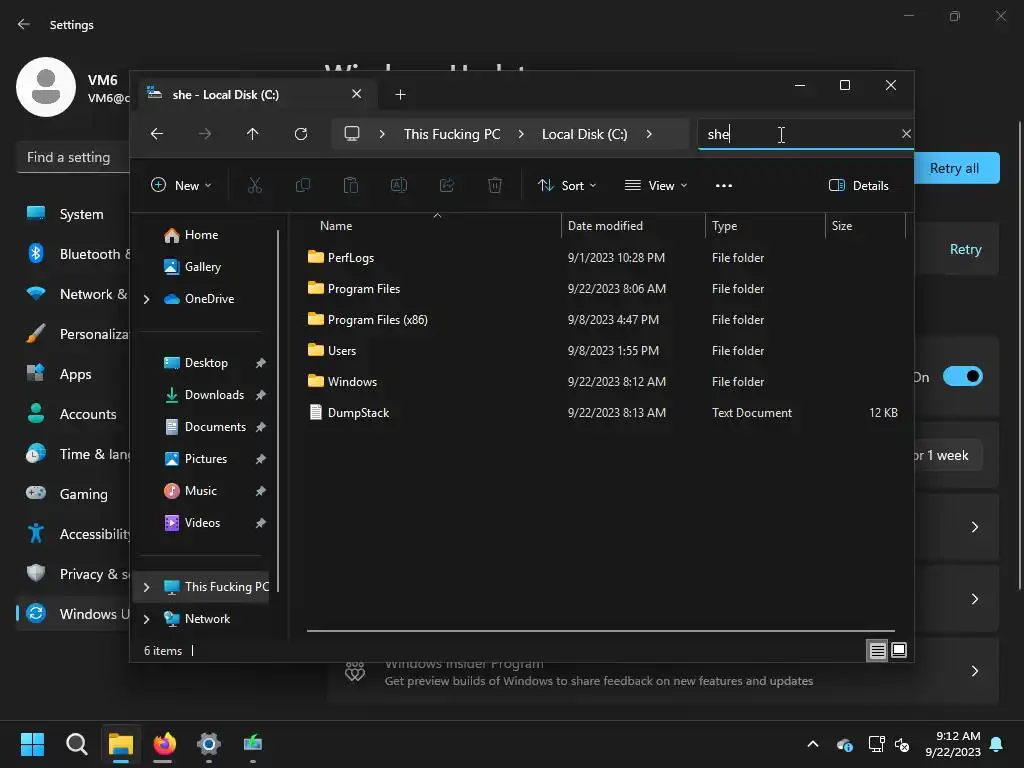Click the Settings window back arrow
This screenshot has height=768, width=1024.
click(24, 24)
